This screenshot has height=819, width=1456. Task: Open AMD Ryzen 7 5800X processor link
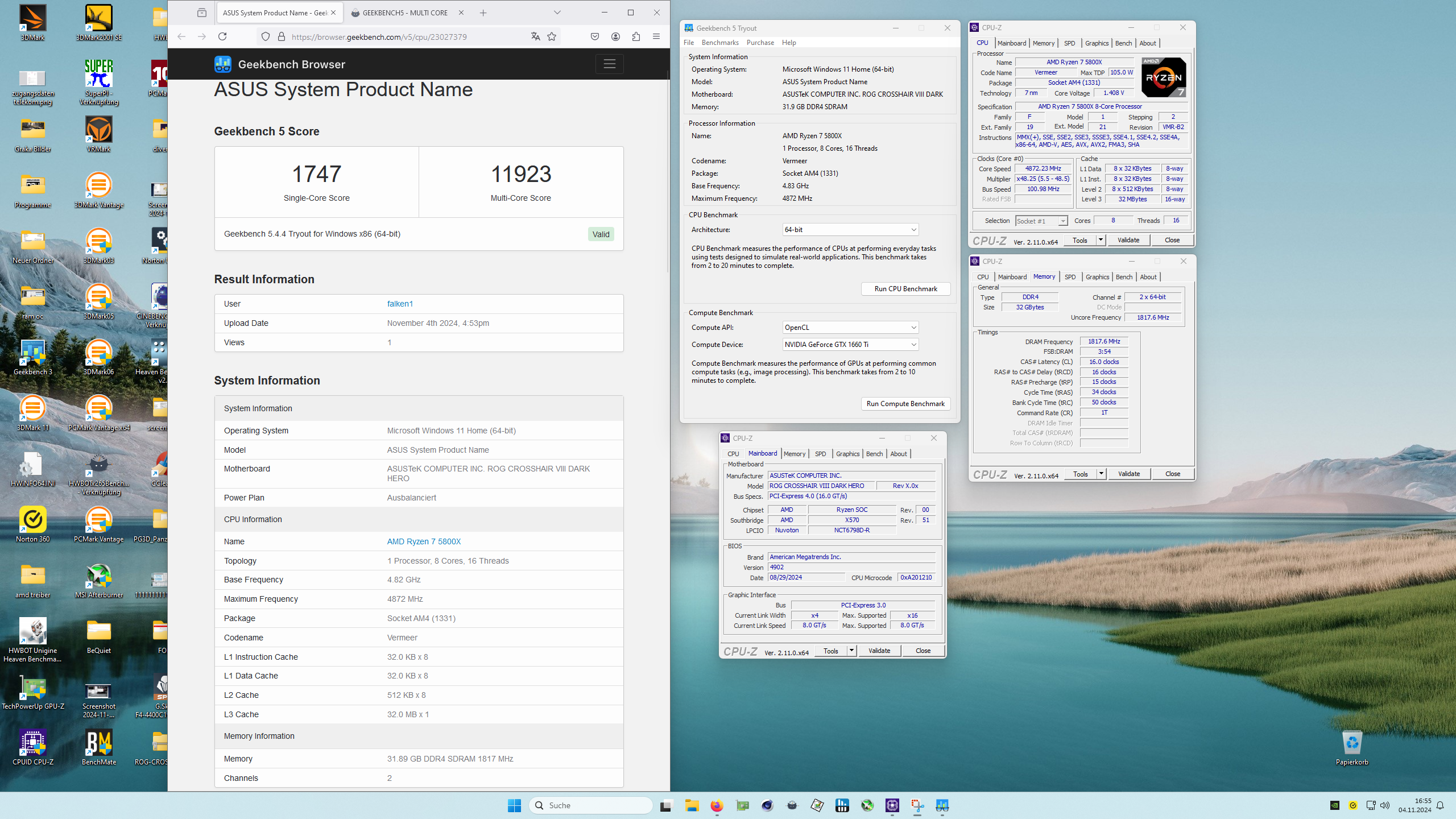click(424, 541)
